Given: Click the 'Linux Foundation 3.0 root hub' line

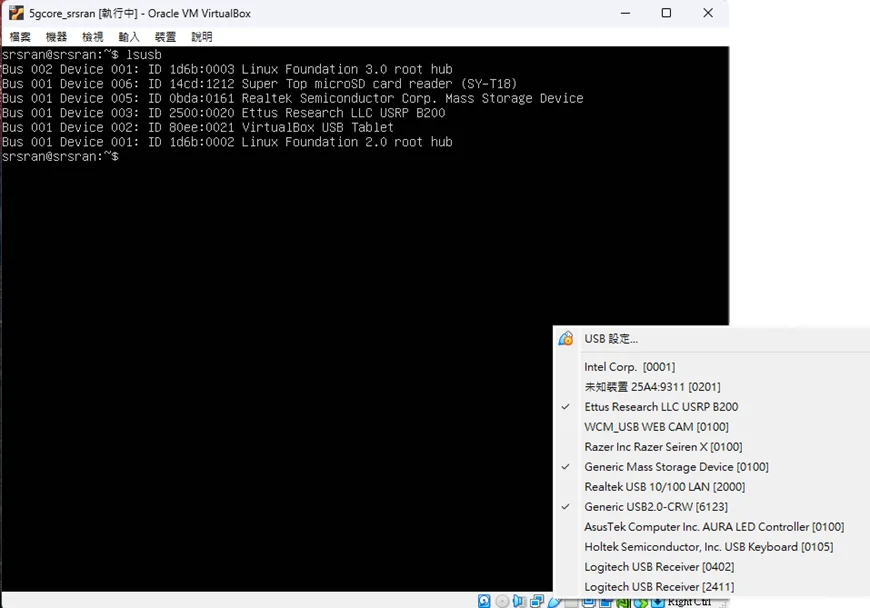Looking at the screenshot, I should 227,69.
